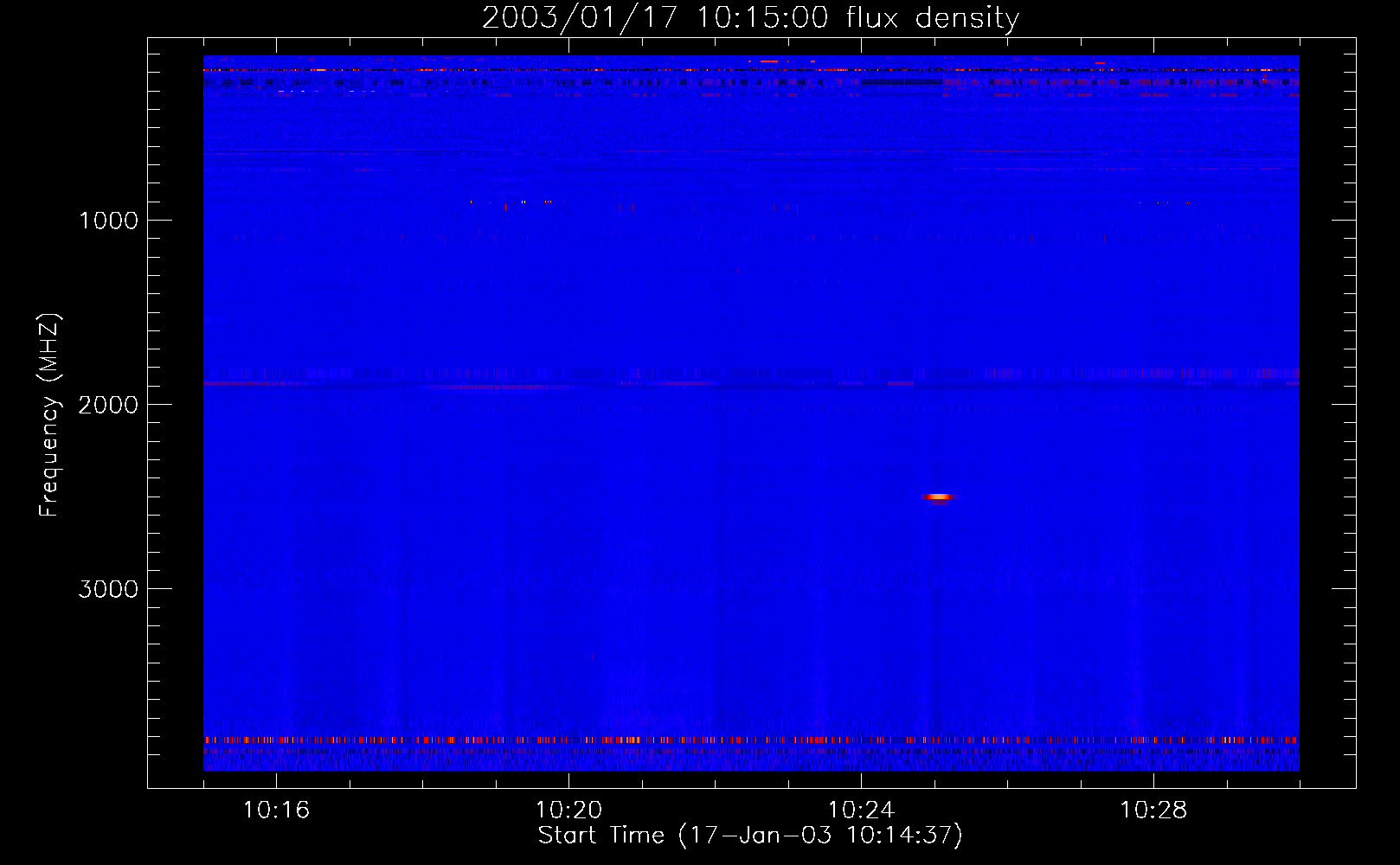Select the 'Frequency (MHZ)' axis label
The width and height of the screenshot is (1400, 865).
click(50, 415)
